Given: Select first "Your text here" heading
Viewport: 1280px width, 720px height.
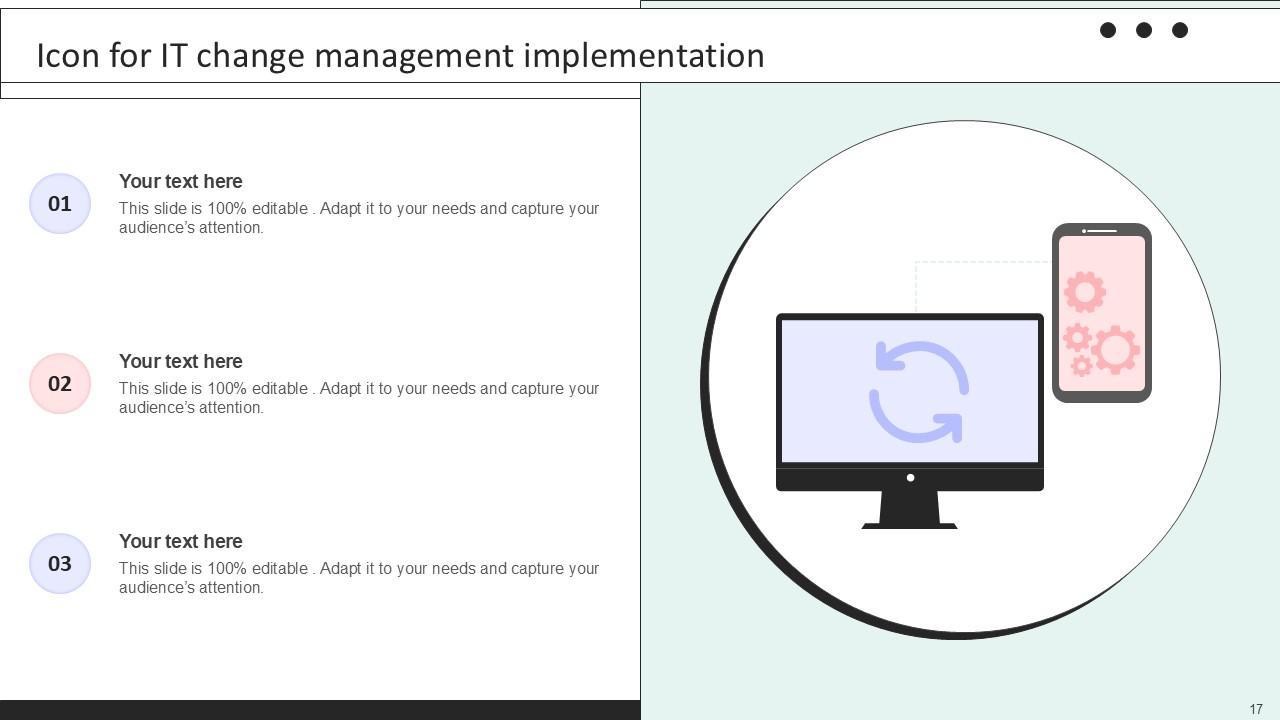Looking at the screenshot, I should click(x=181, y=181).
